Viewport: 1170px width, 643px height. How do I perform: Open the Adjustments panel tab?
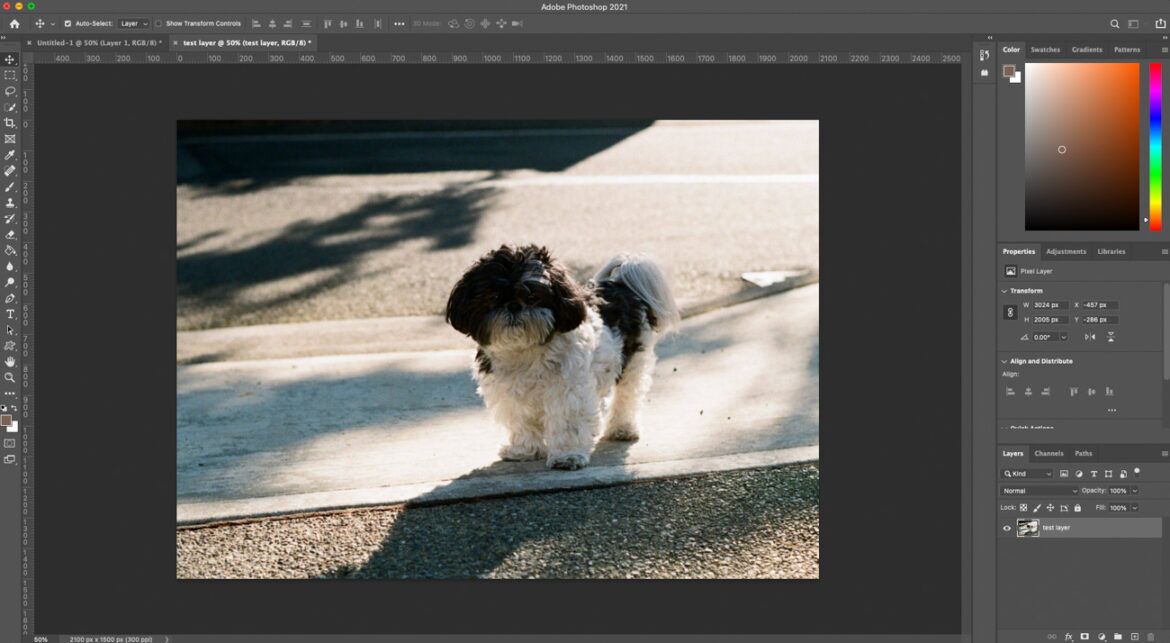(x=1066, y=251)
